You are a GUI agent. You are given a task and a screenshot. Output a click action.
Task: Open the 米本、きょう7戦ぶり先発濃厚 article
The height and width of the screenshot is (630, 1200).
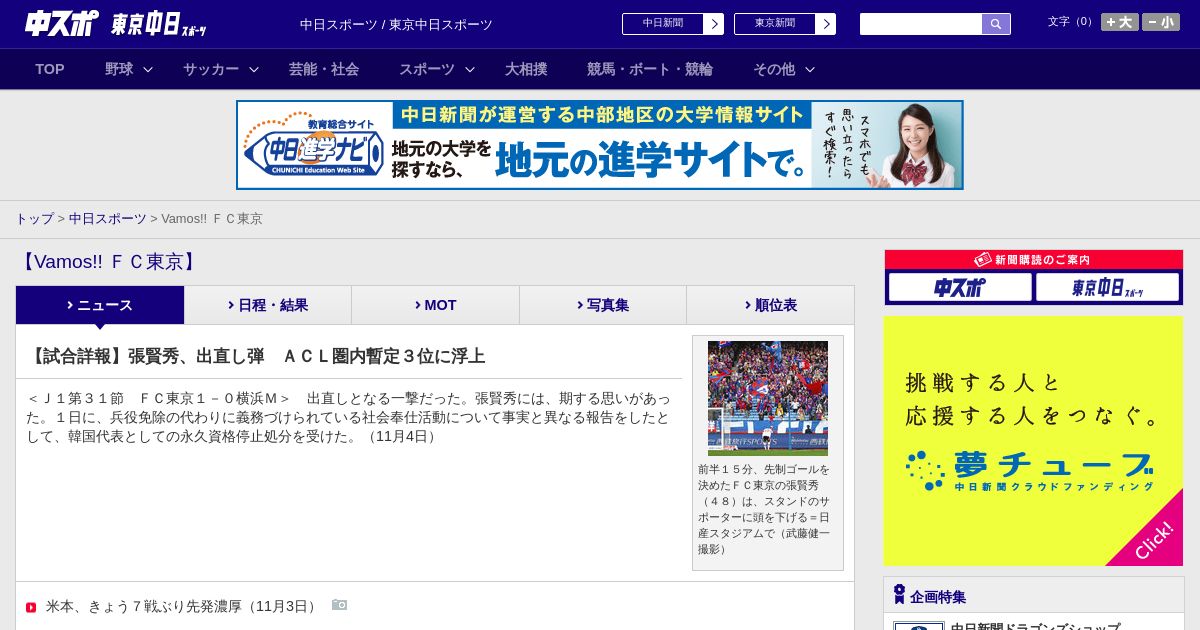[x=183, y=606]
